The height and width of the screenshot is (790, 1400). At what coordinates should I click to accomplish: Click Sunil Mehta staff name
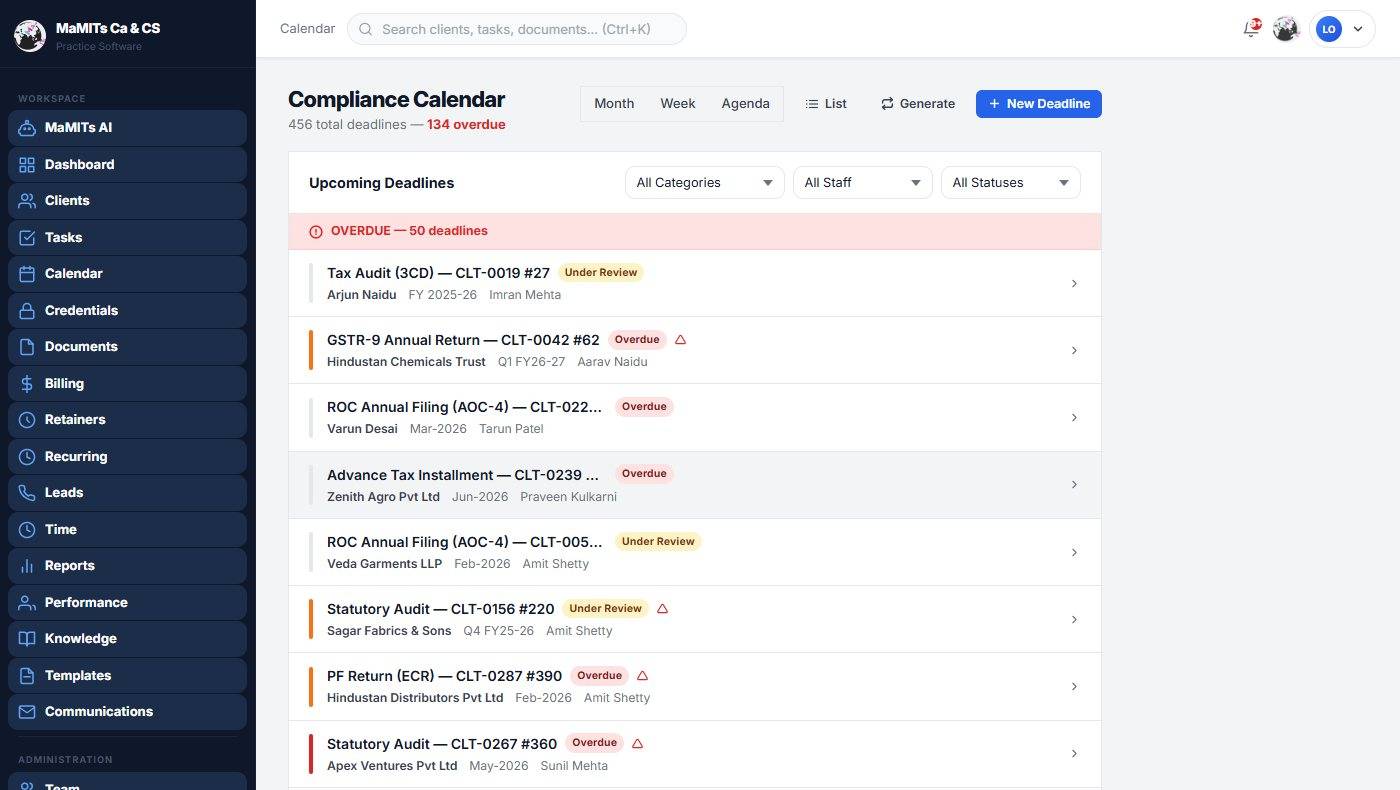coord(574,765)
